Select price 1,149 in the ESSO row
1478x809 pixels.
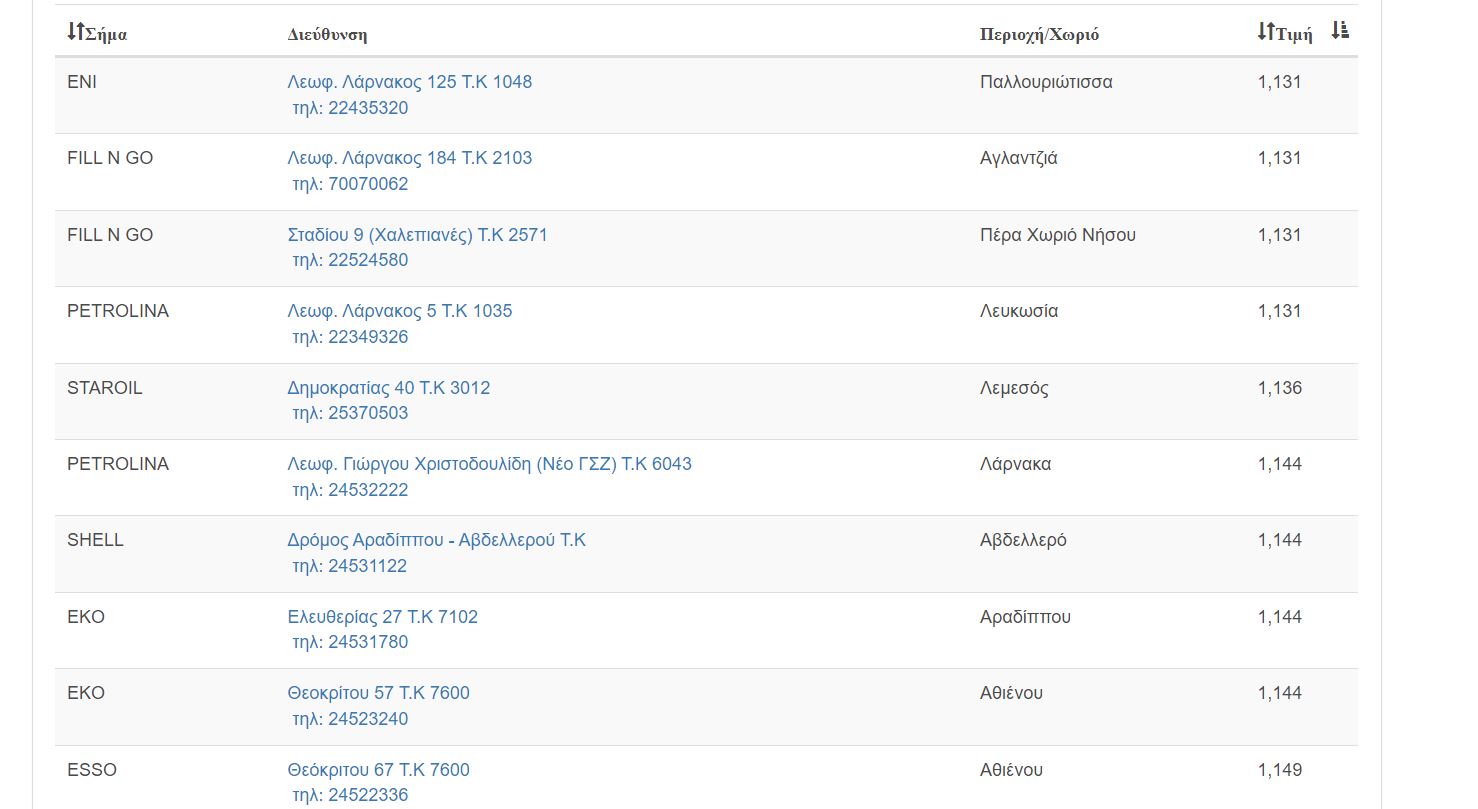[x=1279, y=770]
